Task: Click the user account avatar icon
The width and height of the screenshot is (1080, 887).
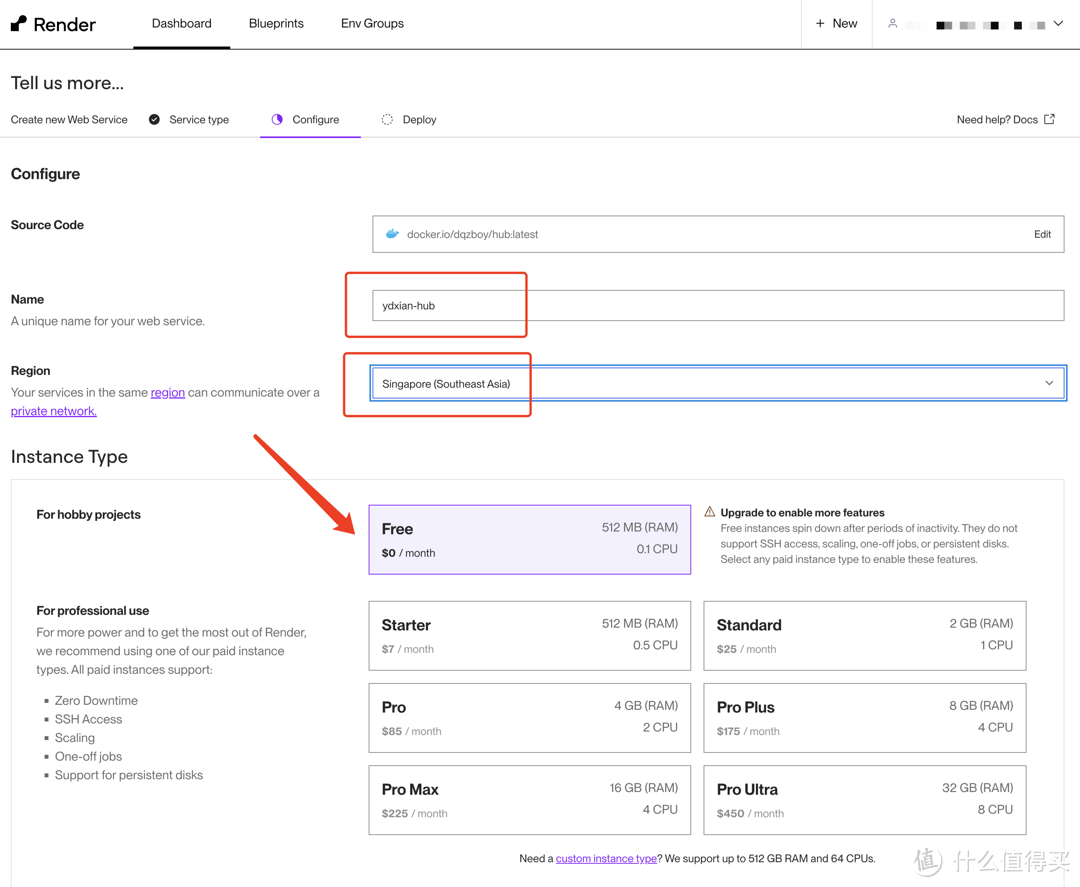Action: click(x=892, y=24)
